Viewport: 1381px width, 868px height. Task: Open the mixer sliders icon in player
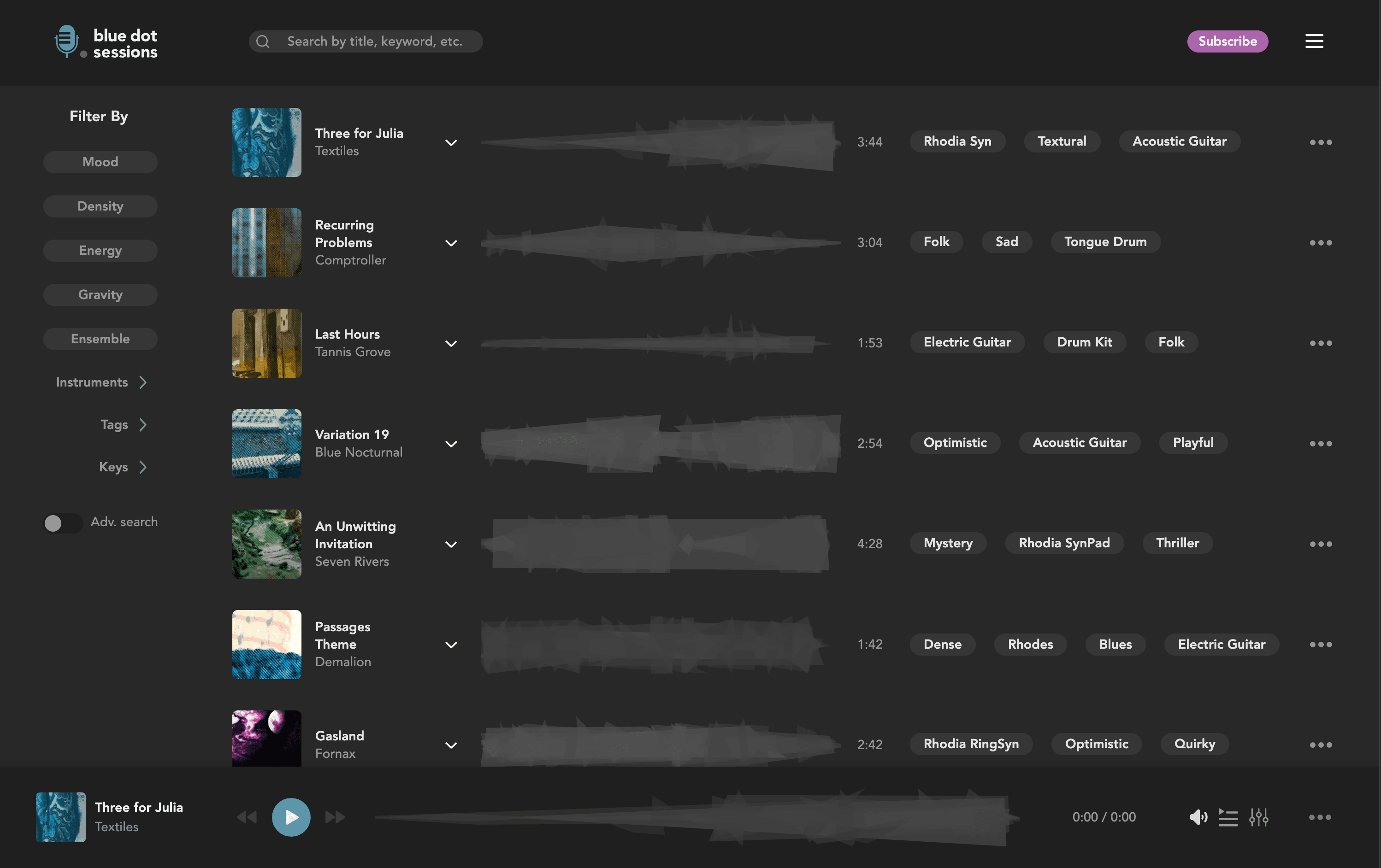(1259, 817)
